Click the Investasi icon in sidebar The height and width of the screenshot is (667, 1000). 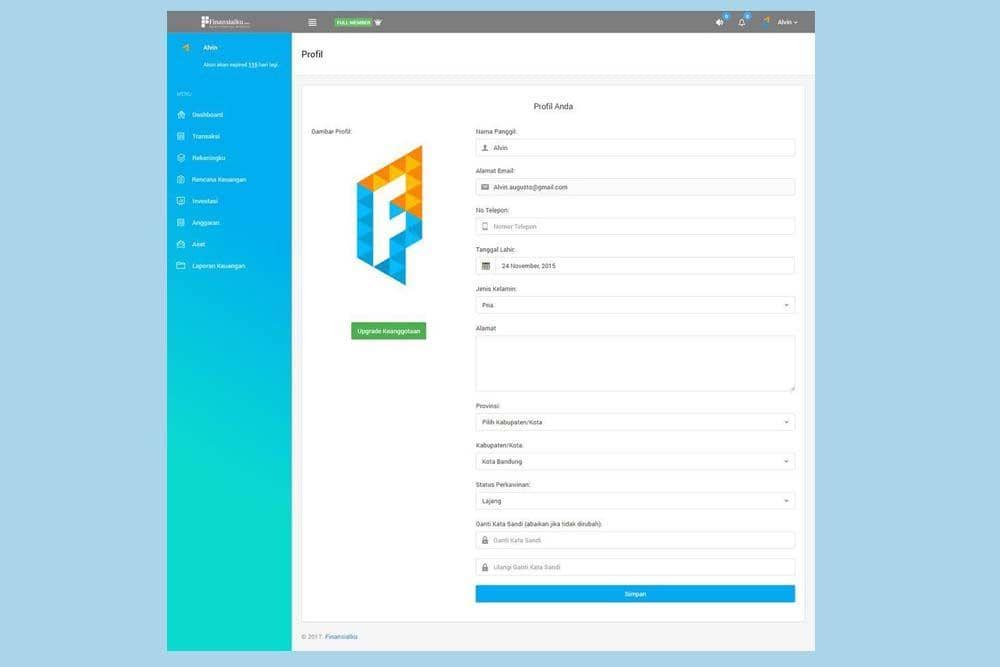[181, 201]
